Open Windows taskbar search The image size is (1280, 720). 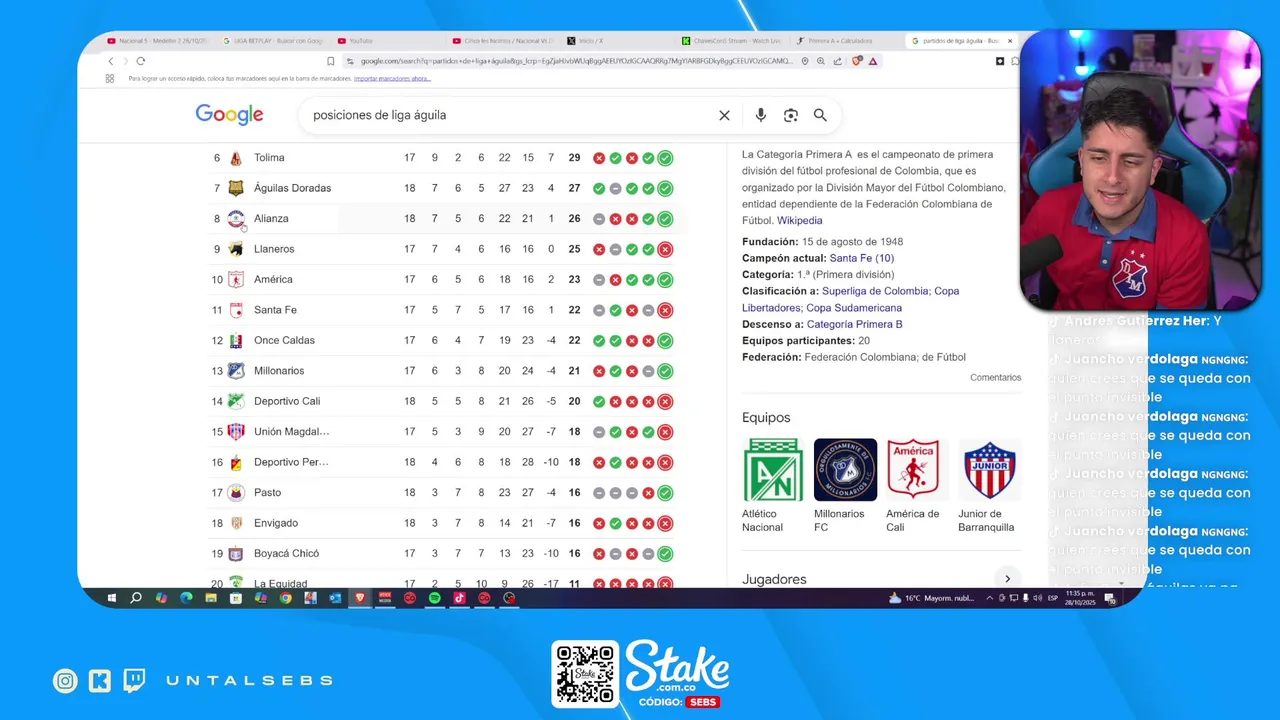coord(136,598)
